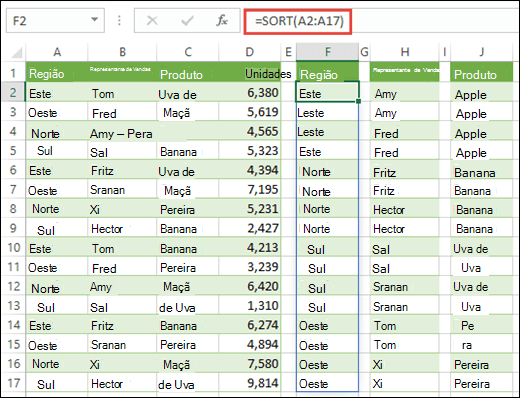The width and height of the screenshot is (520, 398).
Task: Click cell J16 containing Pereira
Action: [x=482, y=363]
